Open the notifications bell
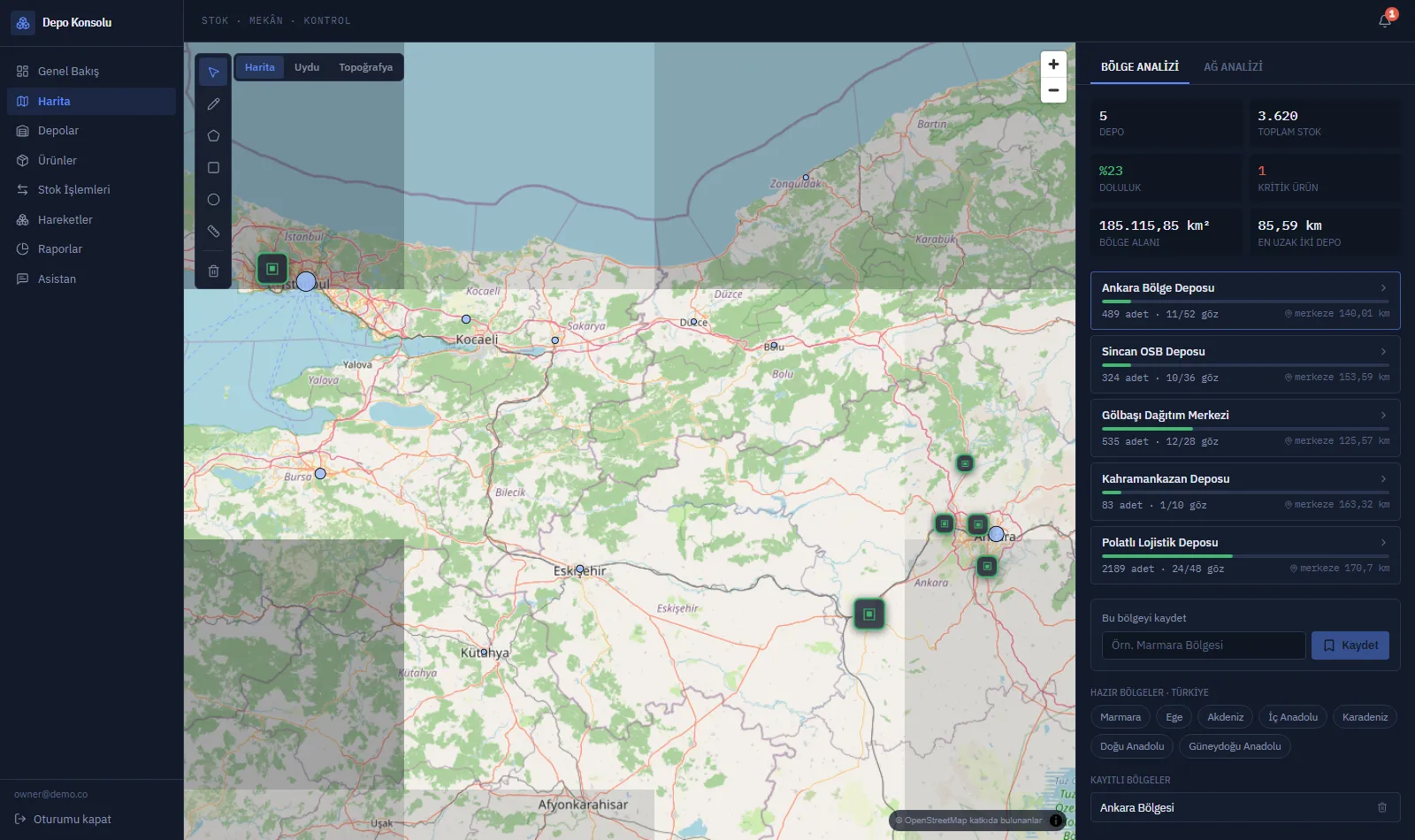 1385,20
